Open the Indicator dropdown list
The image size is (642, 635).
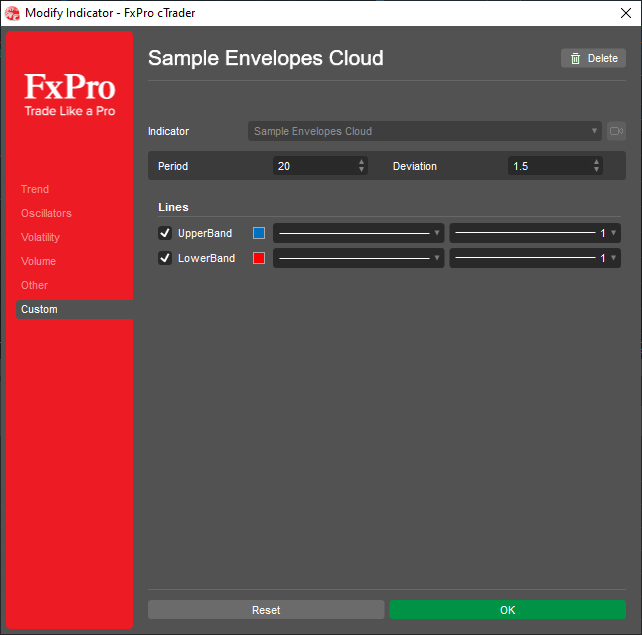[425, 131]
